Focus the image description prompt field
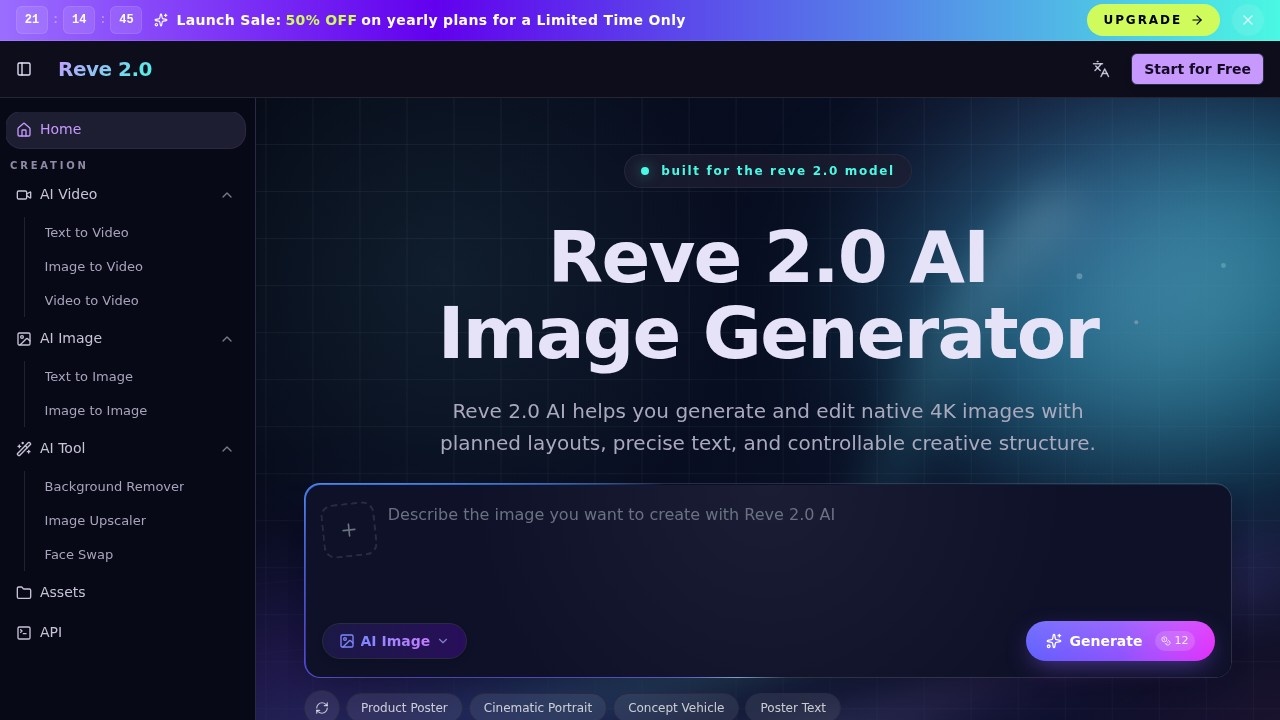Image resolution: width=1280 pixels, height=720 pixels. pyautogui.click(x=800, y=550)
